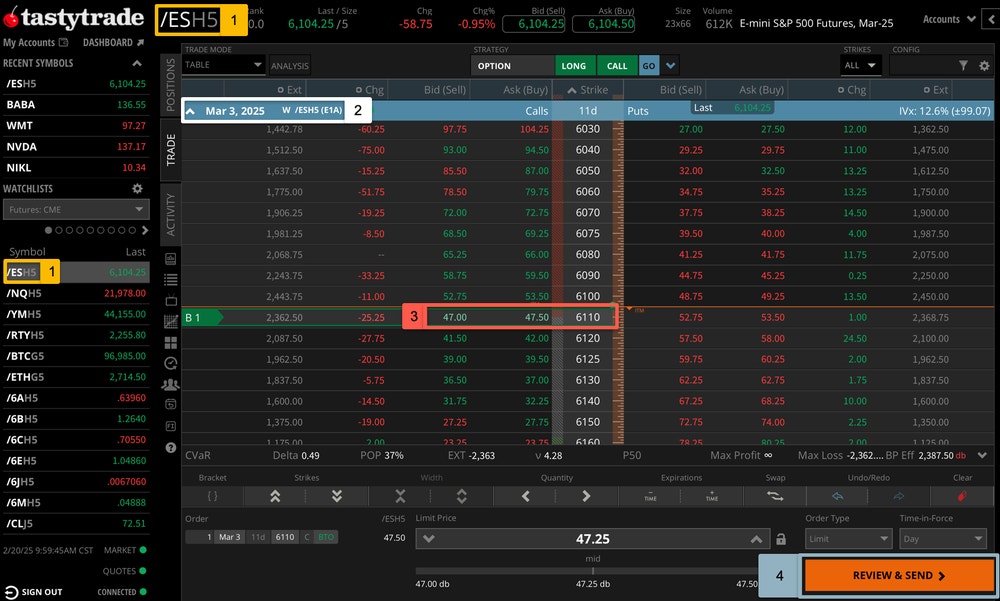Redo the order change
Screen dimensions: 1000x601
click(899, 496)
